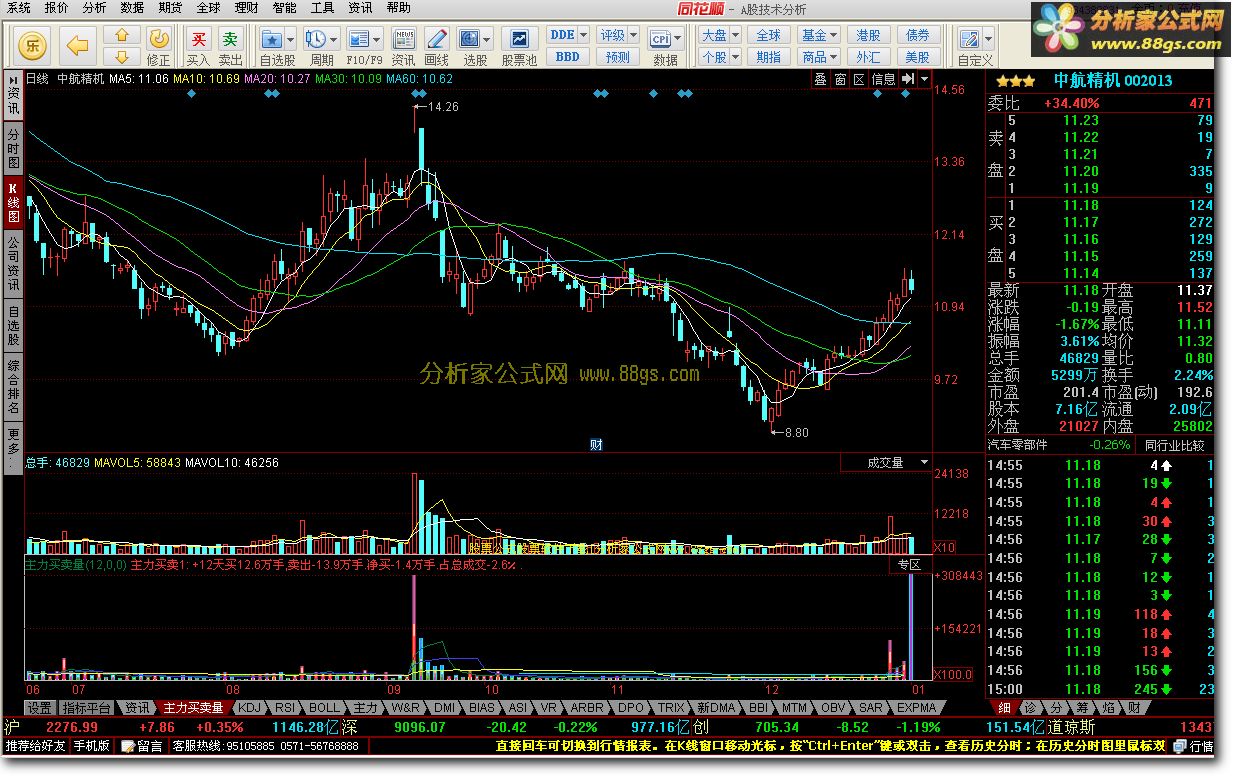Click the 区 interval button in chart header

[x=858, y=79]
